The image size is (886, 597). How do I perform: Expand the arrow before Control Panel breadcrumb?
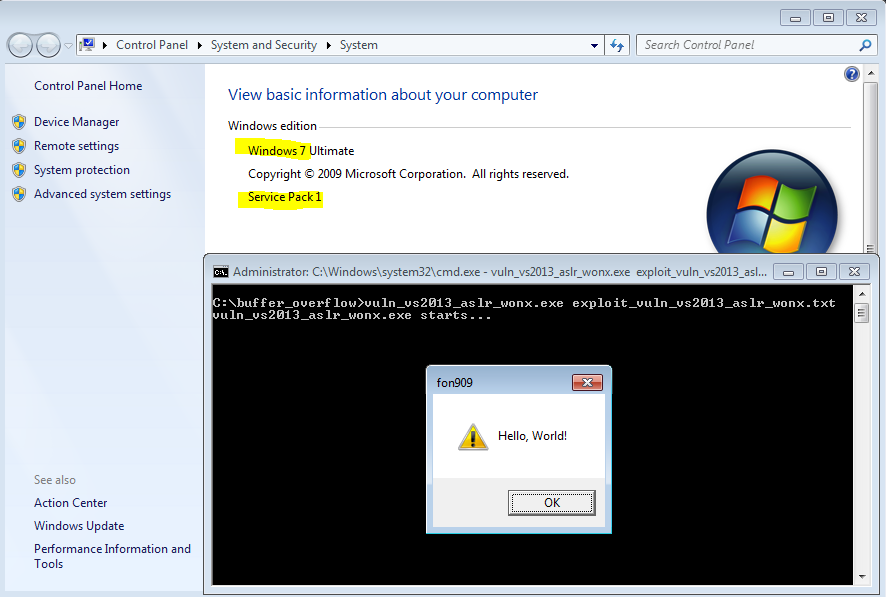105,45
